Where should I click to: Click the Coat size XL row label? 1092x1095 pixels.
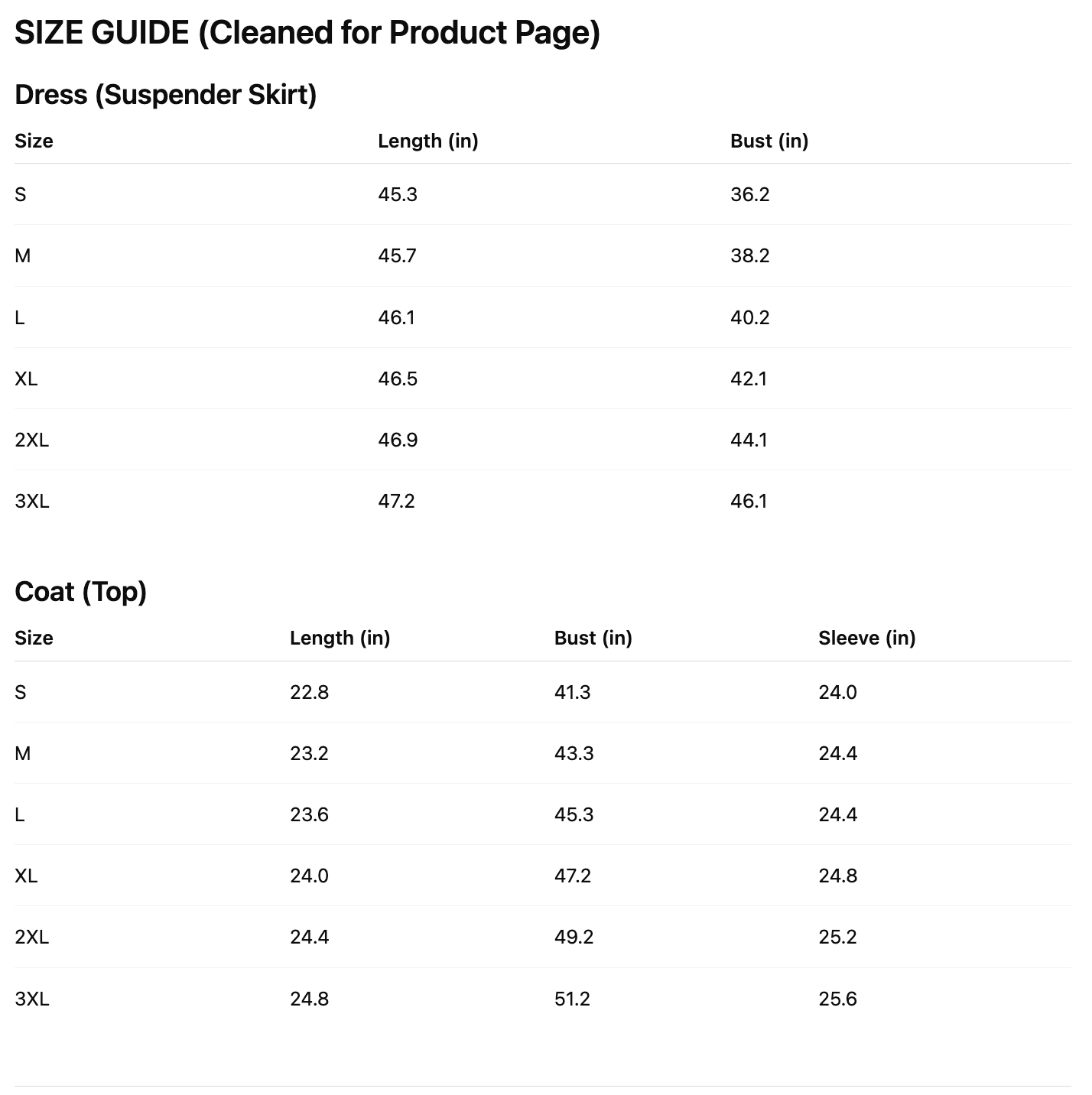pyautogui.click(x=26, y=876)
